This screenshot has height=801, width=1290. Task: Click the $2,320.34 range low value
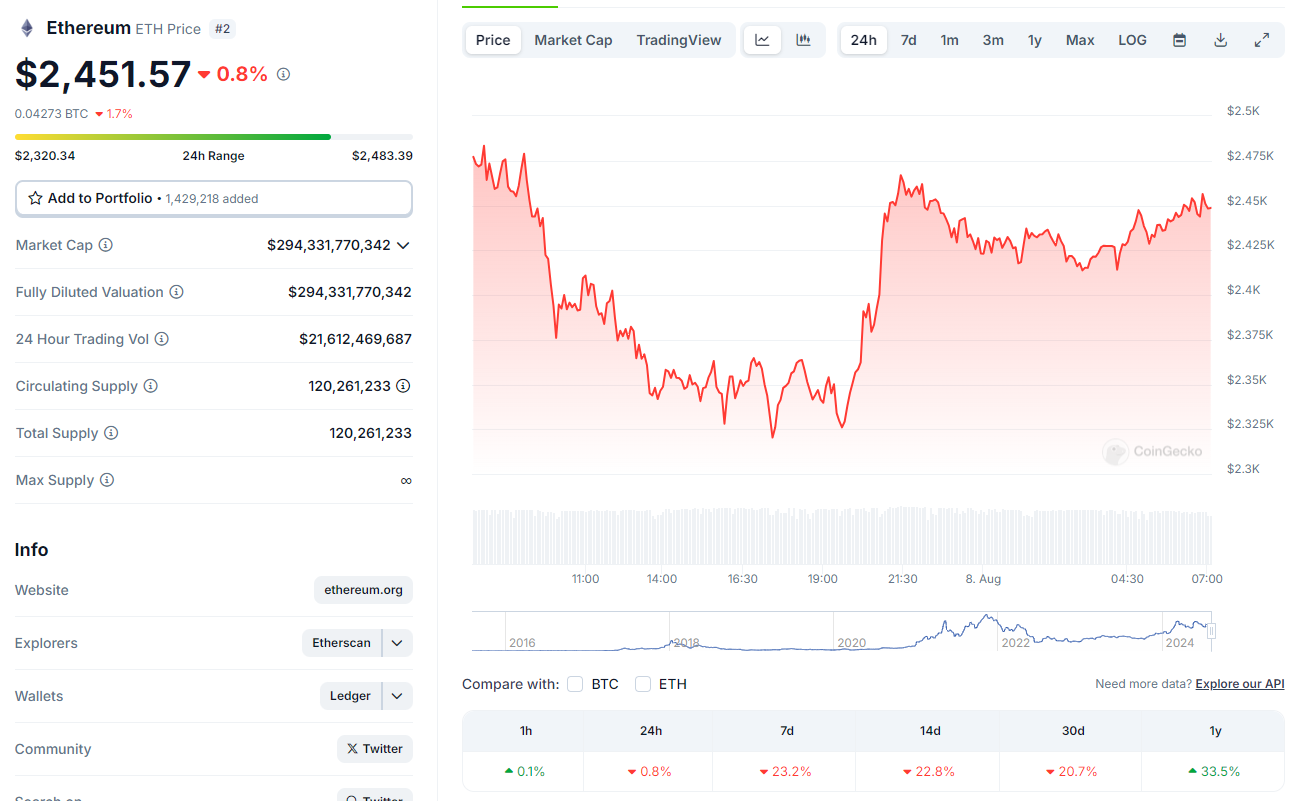tap(45, 156)
